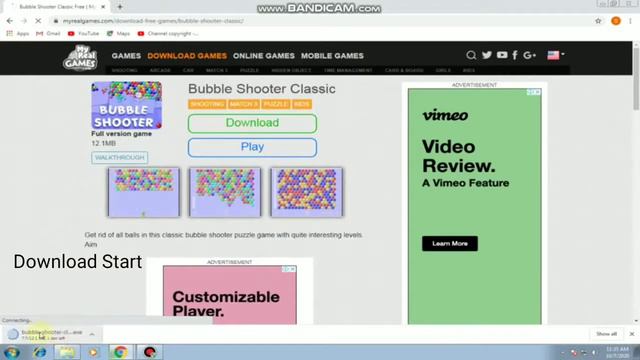Open the Google Plus icon in header
640x360 pixels.
[529, 55]
